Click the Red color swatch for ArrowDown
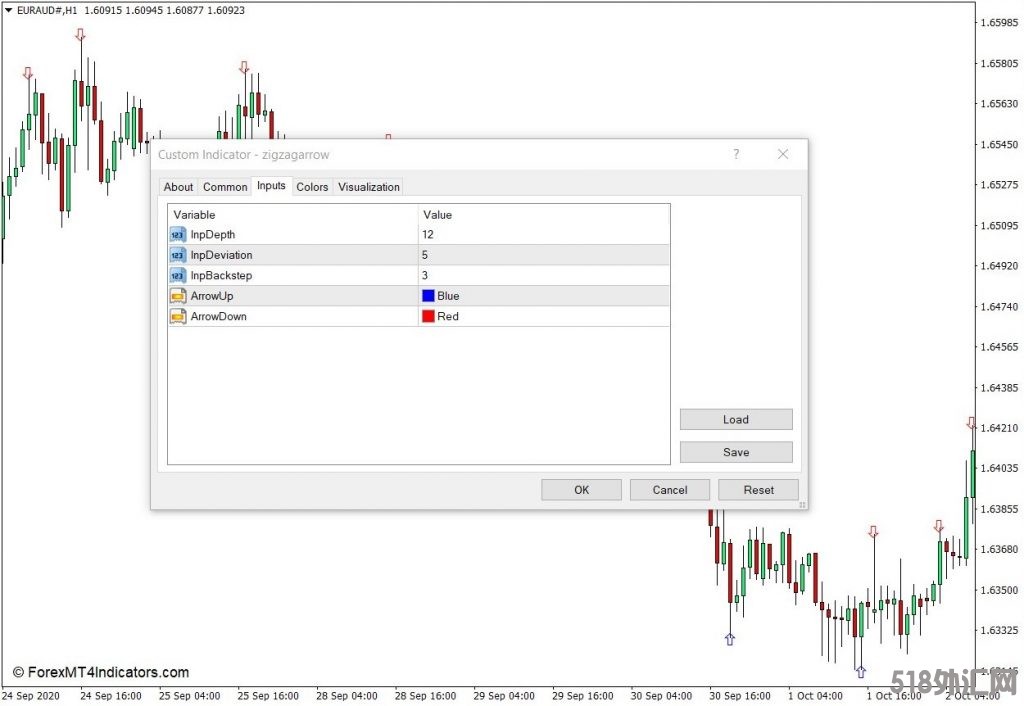The width and height of the screenshot is (1024, 706). 428,316
